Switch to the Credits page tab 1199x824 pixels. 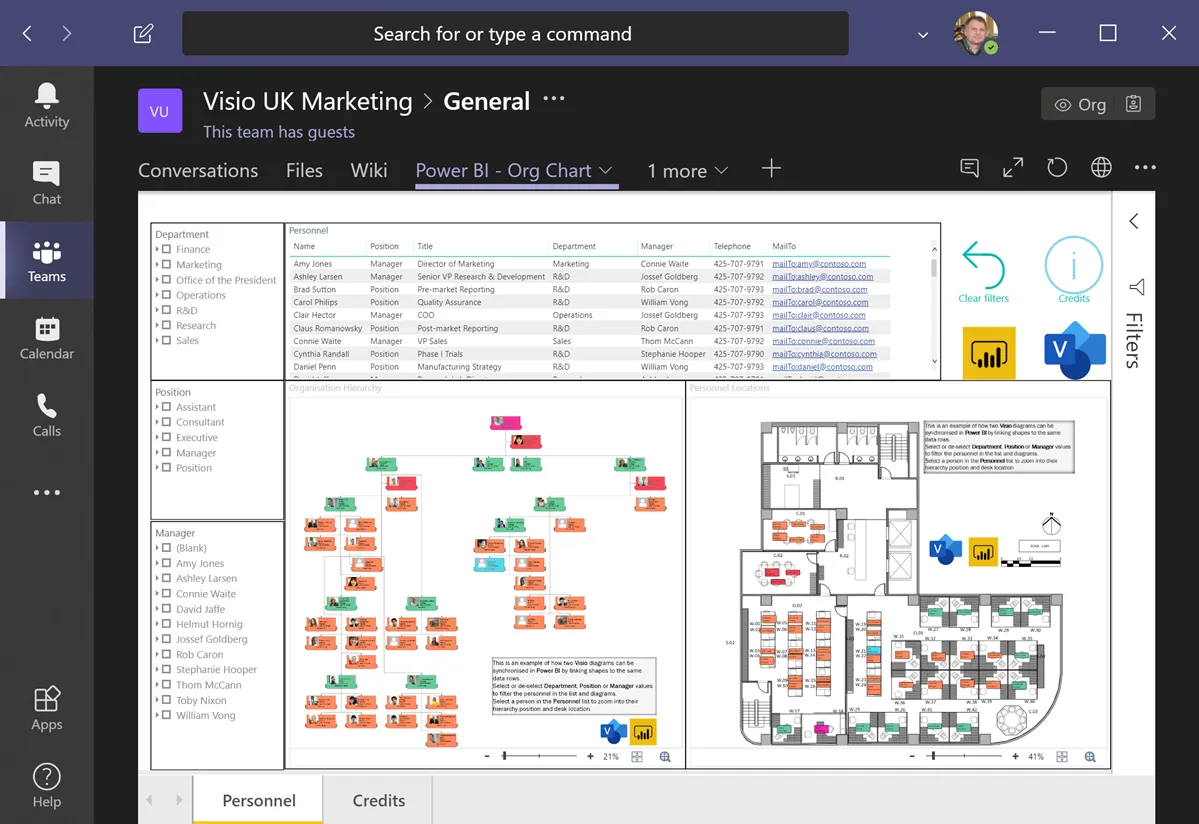(378, 800)
